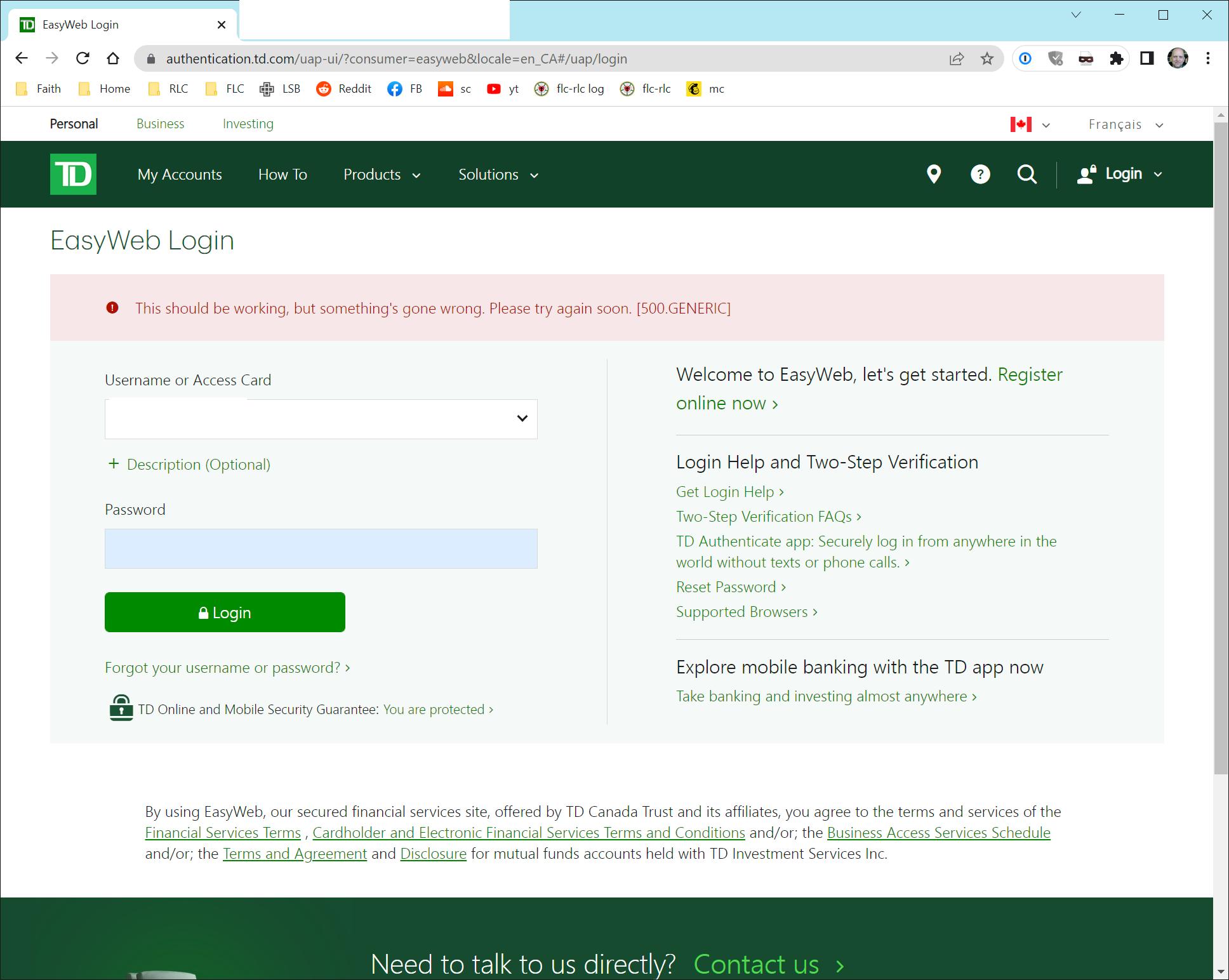Select My Accounts in the navigation menu
1229x980 pixels.
(180, 175)
